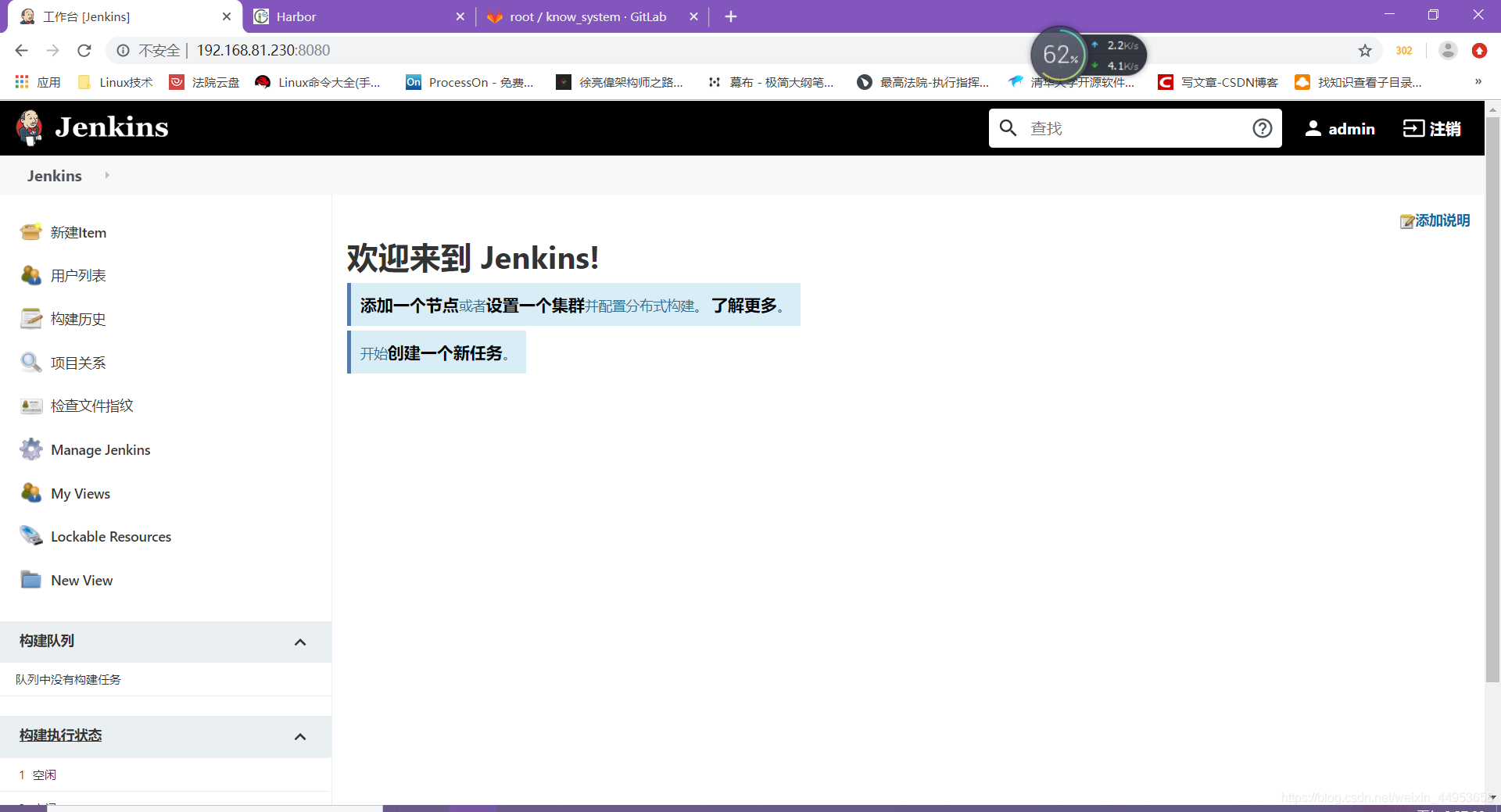Image resolution: width=1501 pixels, height=812 pixels.
Task: Click the 添加说明 link
Action: click(x=1442, y=220)
